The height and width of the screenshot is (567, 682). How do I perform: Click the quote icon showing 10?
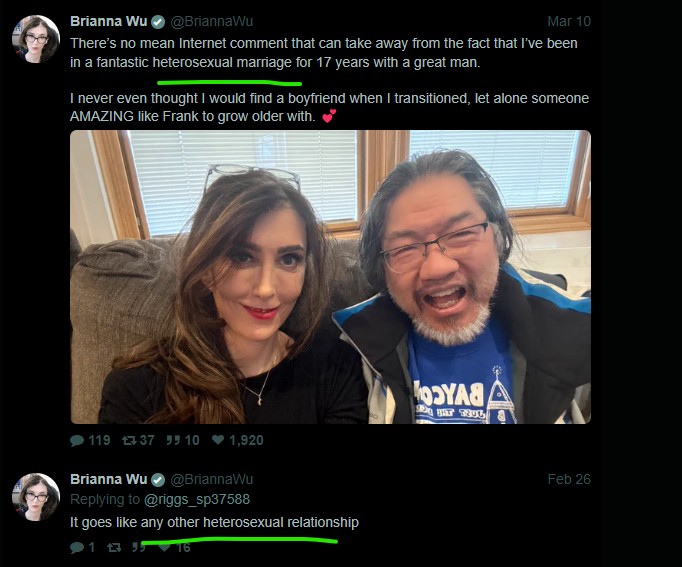pyautogui.click(x=173, y=440)
